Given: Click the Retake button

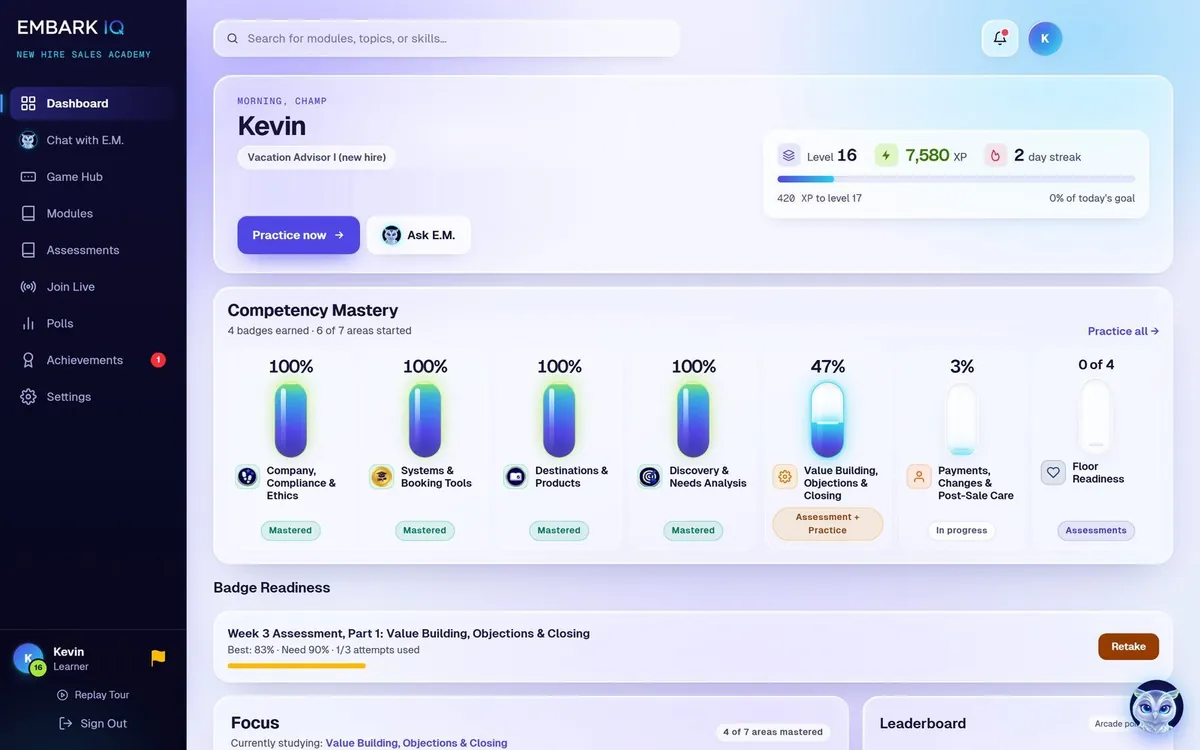Looking at the screenshot, I should tap(1128, 646).
